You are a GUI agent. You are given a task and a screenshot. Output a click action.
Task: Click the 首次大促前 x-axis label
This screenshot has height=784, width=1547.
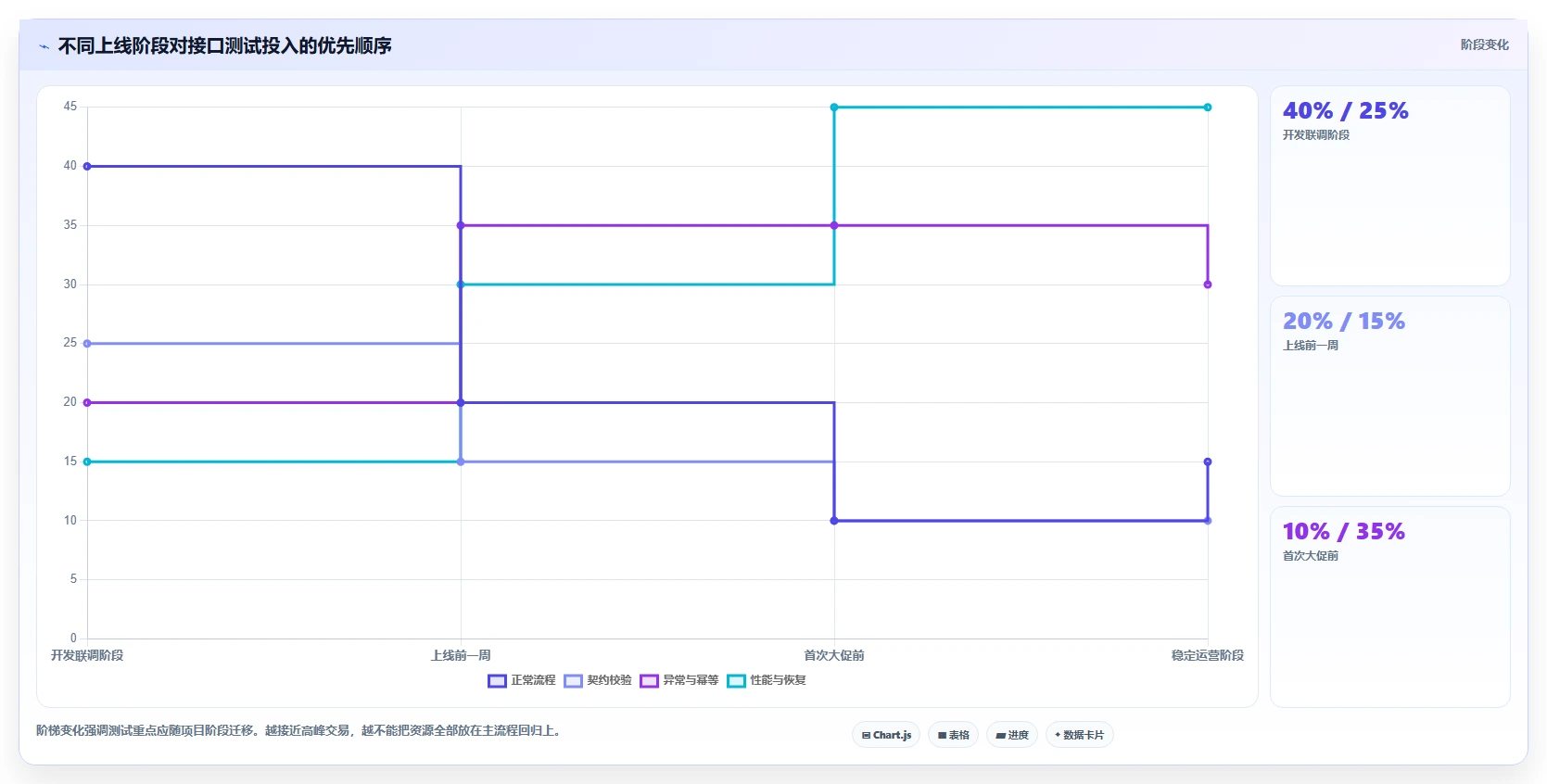pos(834,655)
